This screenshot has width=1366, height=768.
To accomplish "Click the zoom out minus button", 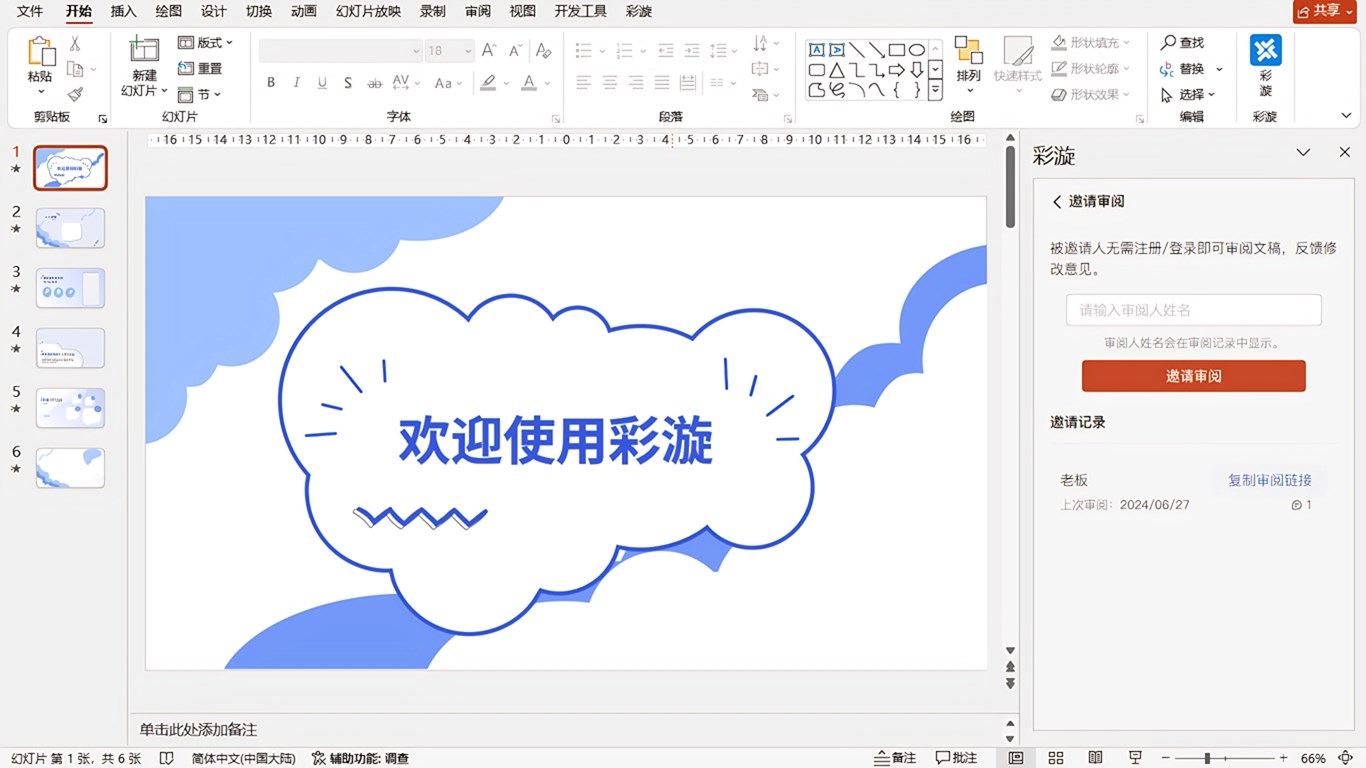I will pyautogui.click(x=1164, y=758).
